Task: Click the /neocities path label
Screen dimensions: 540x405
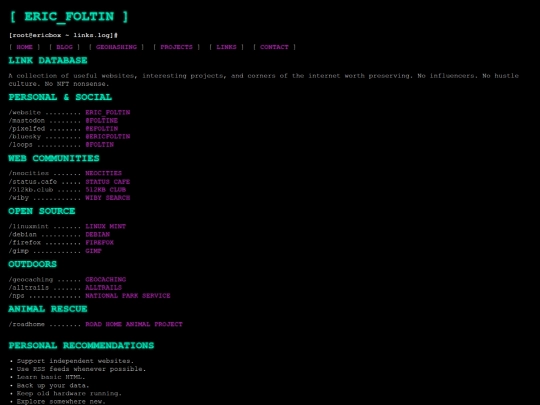Action: [29, 173]
